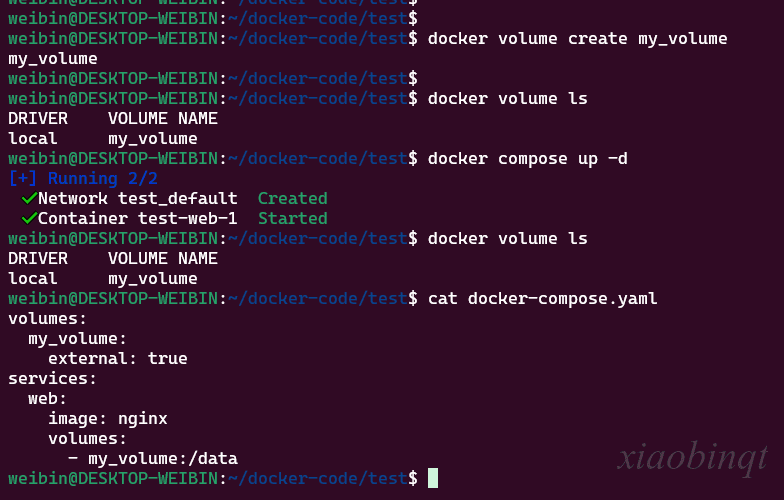Click the "image: nginx" line
Viewport: 784px width, 500px height.
[107, 419]
